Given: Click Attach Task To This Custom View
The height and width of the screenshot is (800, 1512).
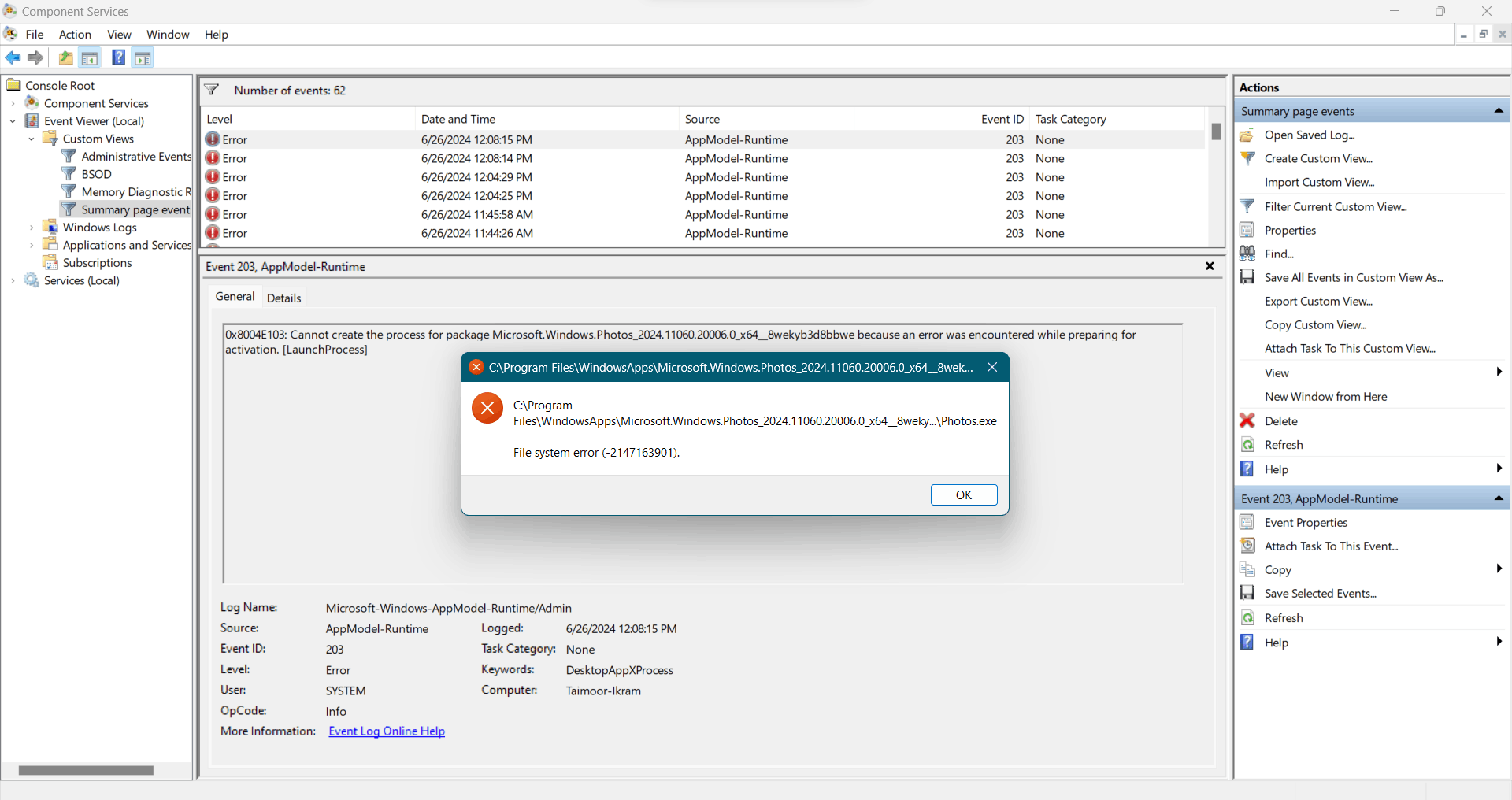Looking at the screenshot, I should pyautogui.click(x=1350, y=349).
